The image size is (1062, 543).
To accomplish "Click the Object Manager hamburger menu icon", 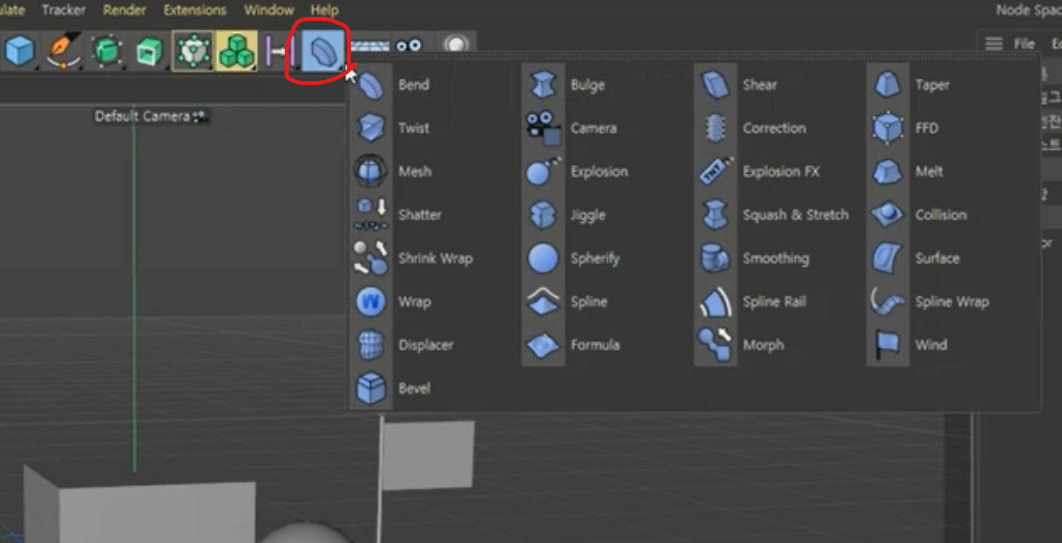I will click(994, 44).
